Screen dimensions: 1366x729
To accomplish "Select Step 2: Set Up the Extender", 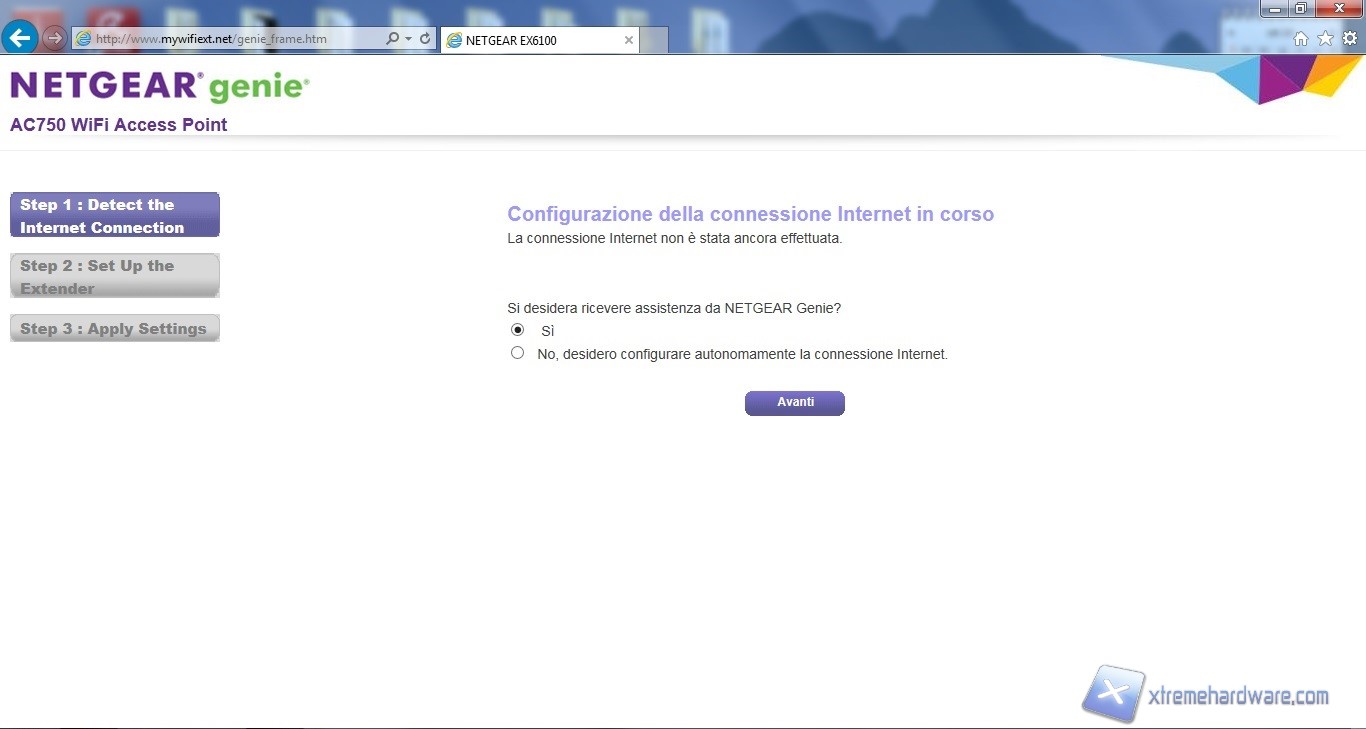I will [x=115, y=276].
